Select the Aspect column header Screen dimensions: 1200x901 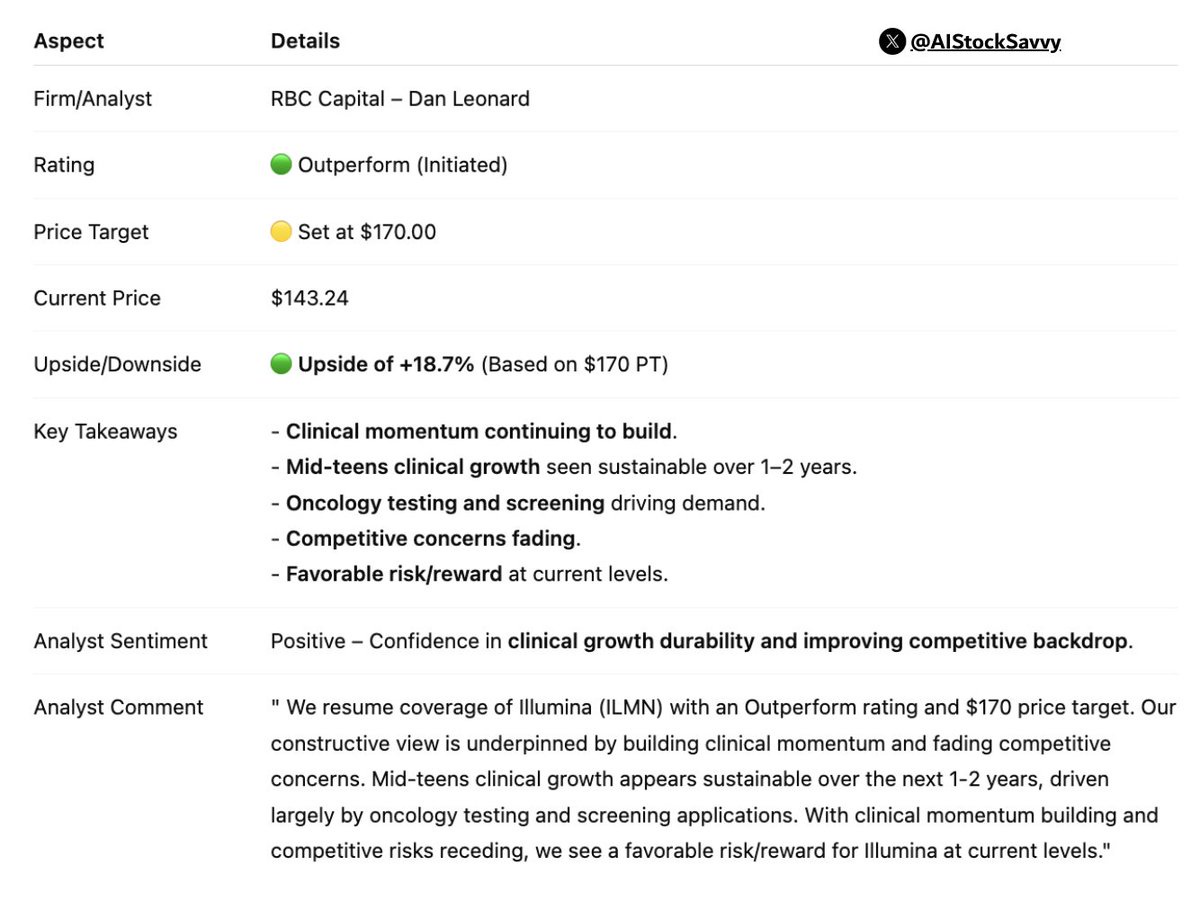69,42
